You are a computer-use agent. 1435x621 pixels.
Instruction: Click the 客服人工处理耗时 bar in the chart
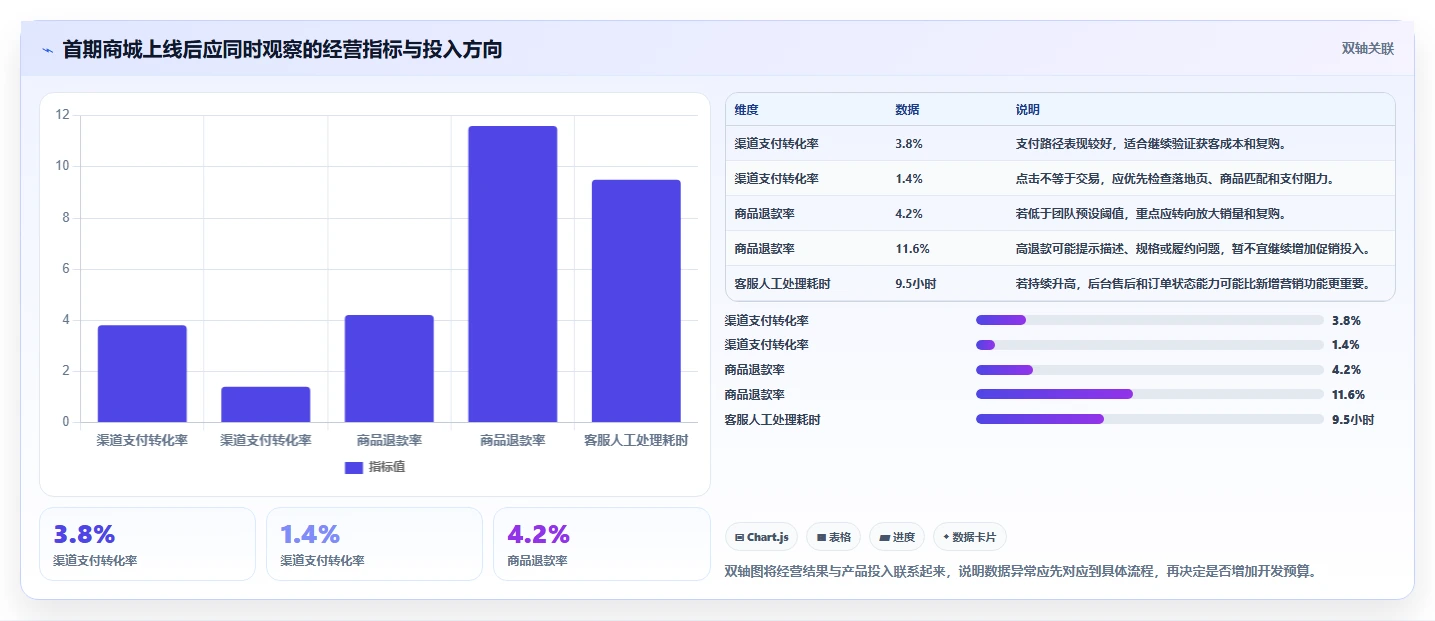coord(636,301)
